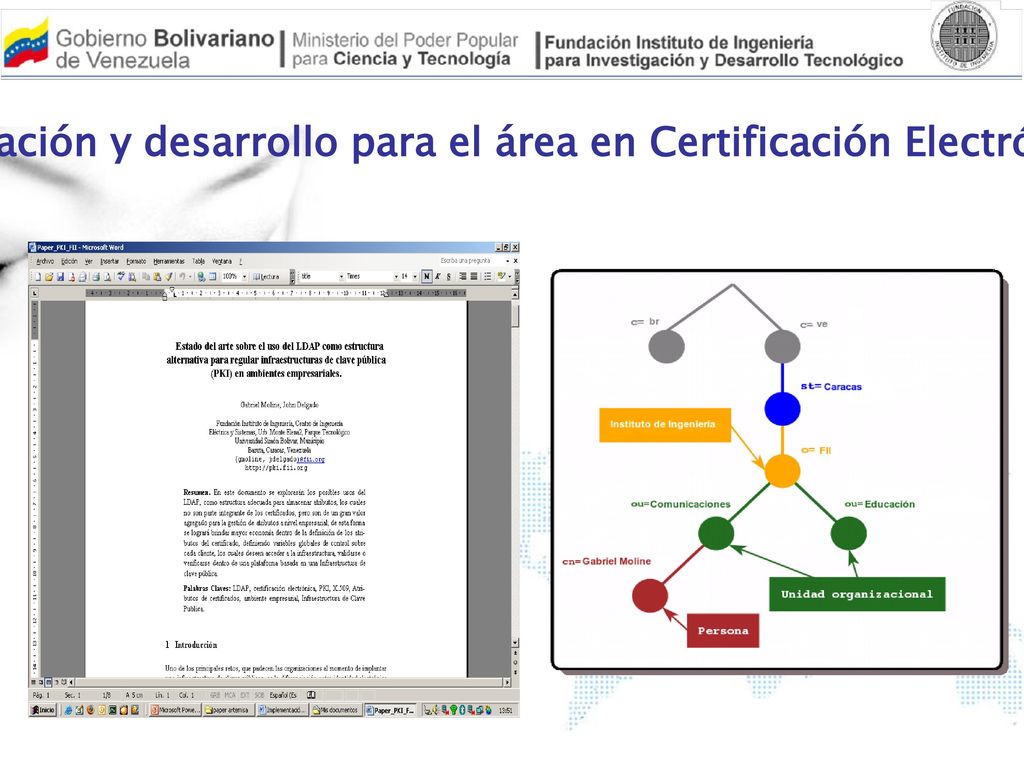Click the Venezuela flag logo in header
The width and height of the screenshot is (1024, 768).
[26, 44]
